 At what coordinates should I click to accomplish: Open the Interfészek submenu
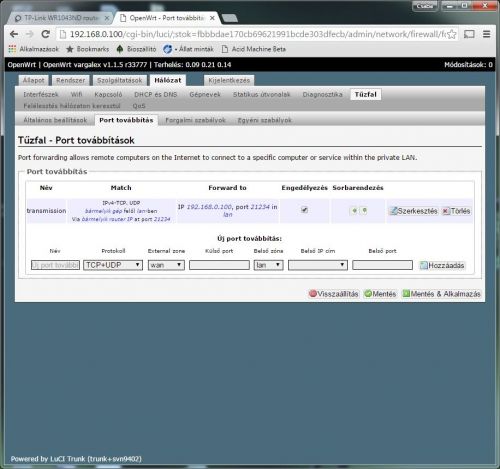pos(41,94)
